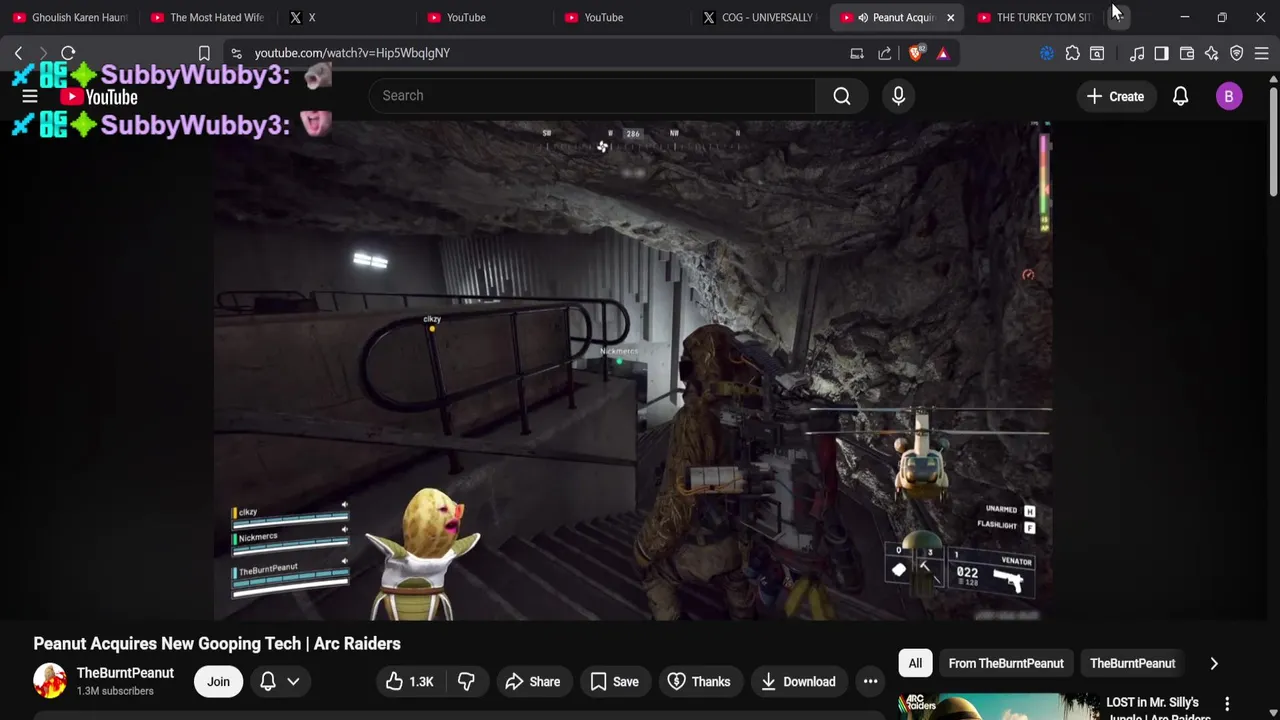Open TheBurntPeanut channel name link

tap(125, 673)
